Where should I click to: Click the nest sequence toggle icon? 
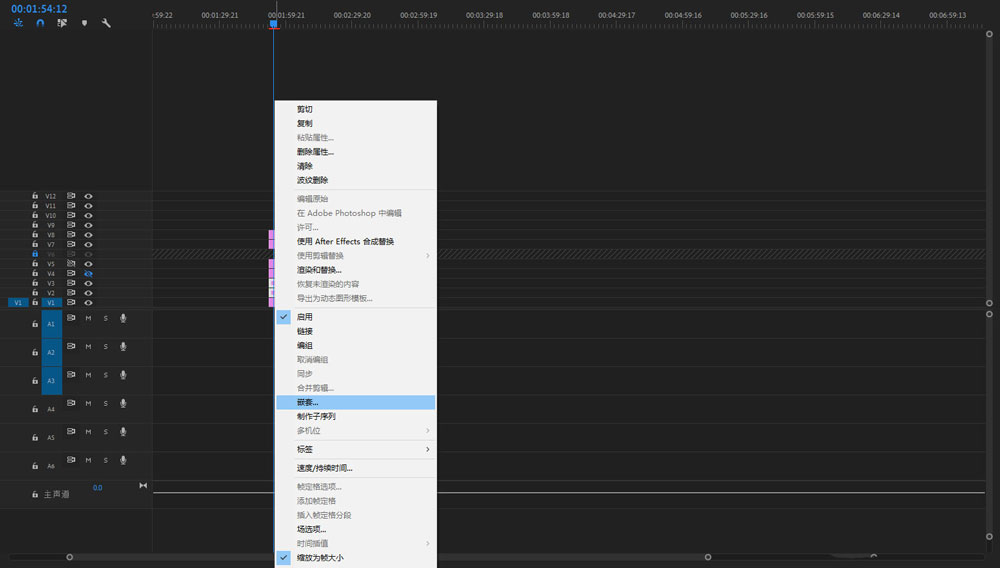(18, 23)
